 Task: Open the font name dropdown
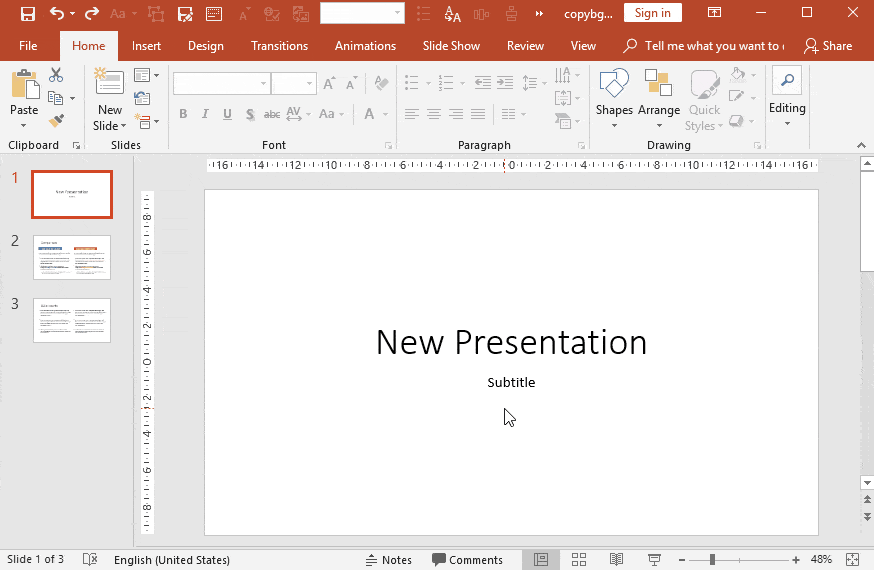pos(263,84)
